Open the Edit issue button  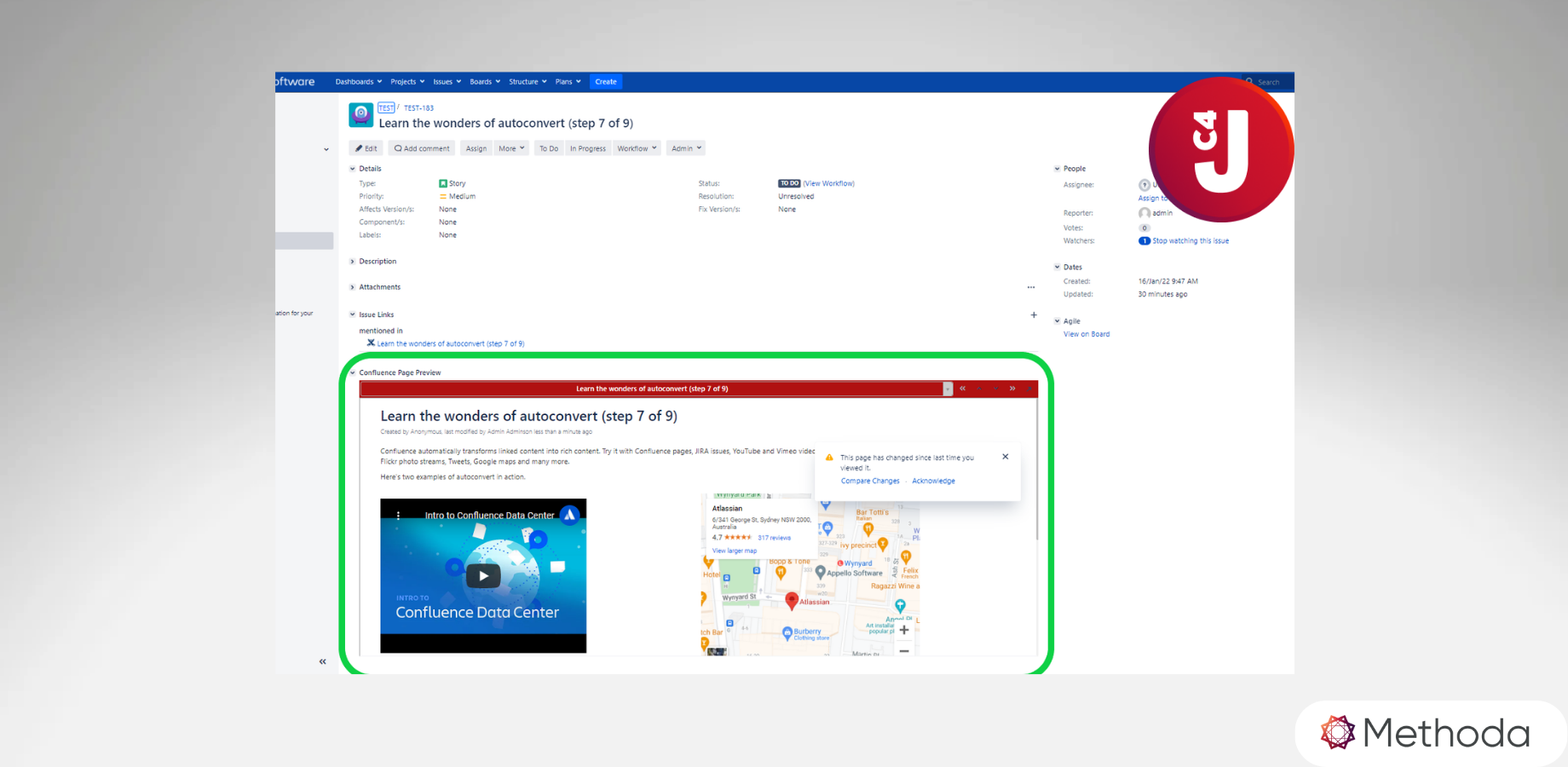click(x=366, y=148)
